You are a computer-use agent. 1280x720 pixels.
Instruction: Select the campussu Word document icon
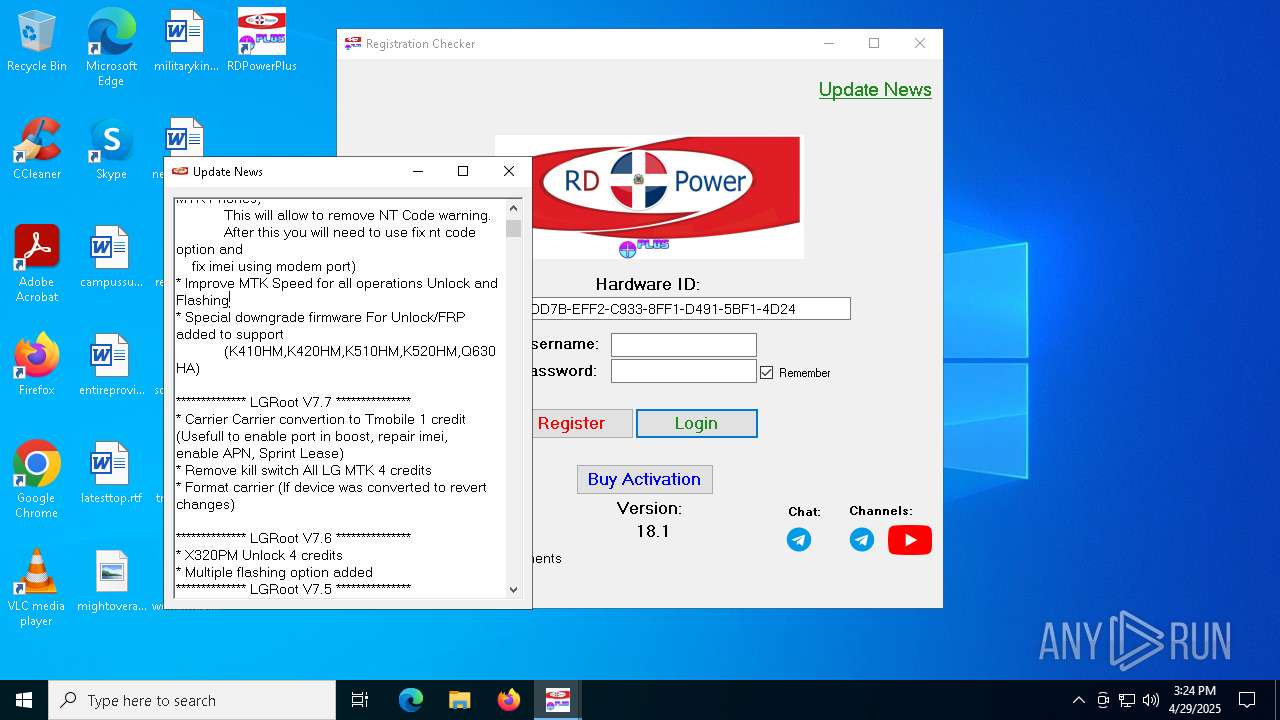[x=111, y=258]
